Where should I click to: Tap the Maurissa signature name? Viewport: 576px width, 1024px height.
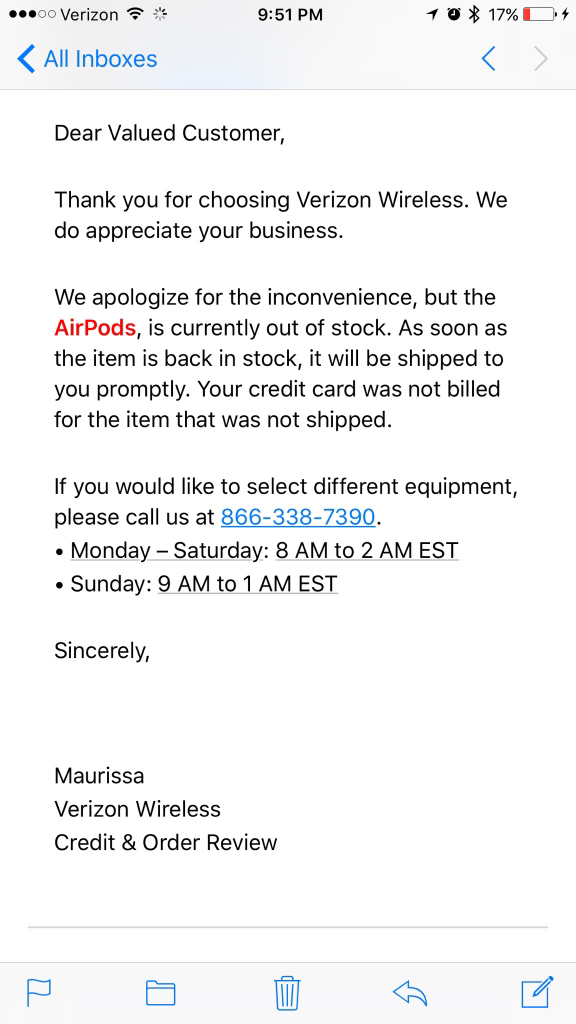click(x=99, y=775)
